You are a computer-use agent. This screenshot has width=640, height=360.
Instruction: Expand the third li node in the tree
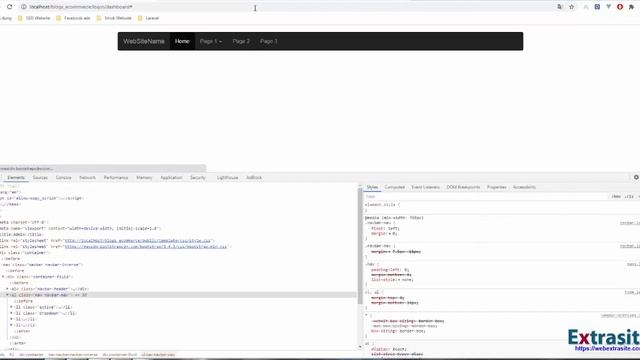coord(11,319)
